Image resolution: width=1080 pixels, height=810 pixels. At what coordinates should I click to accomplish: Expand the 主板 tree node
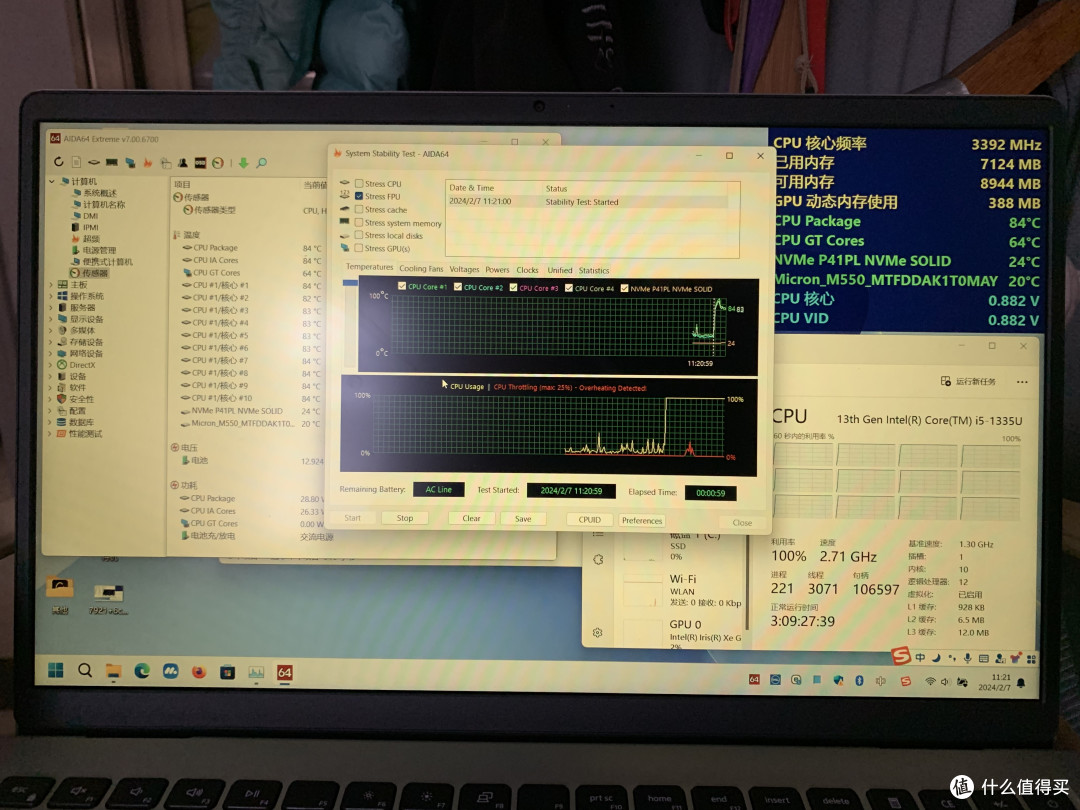pos(53,285)
